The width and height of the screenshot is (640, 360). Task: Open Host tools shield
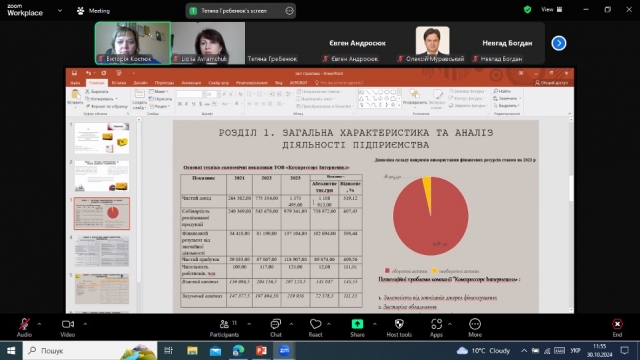[399, 328]
